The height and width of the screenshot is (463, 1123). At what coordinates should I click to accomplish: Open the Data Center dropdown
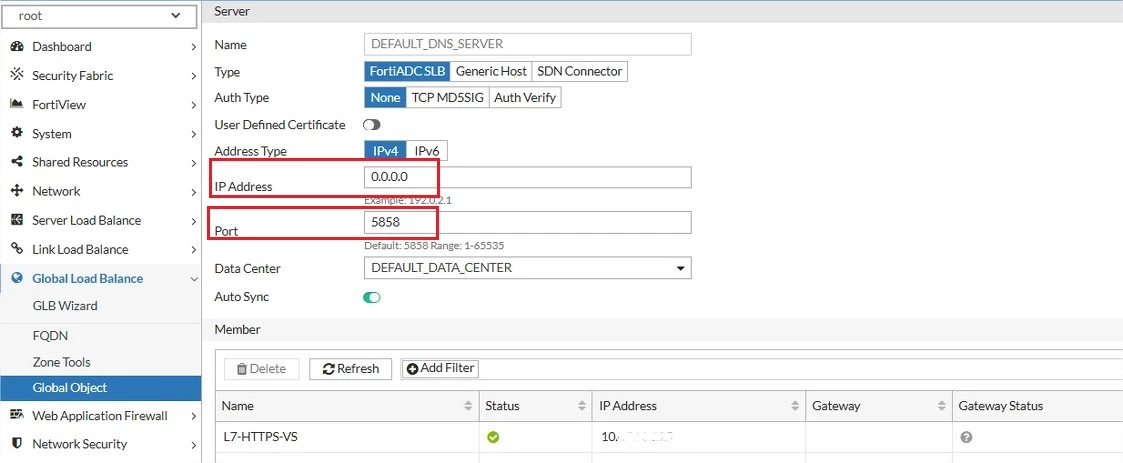(528, 268)
